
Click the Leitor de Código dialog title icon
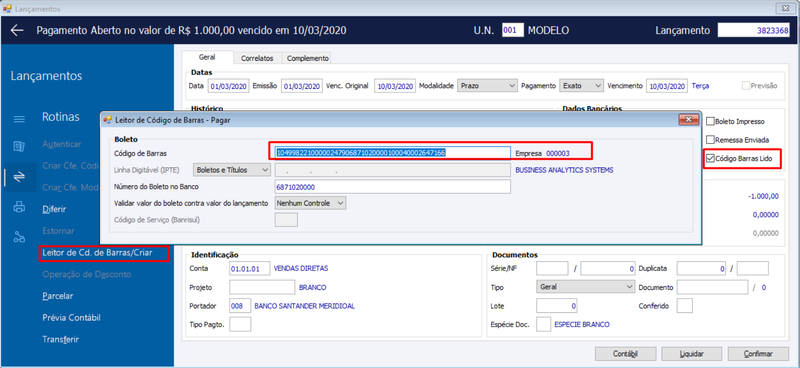pos(107,120)
